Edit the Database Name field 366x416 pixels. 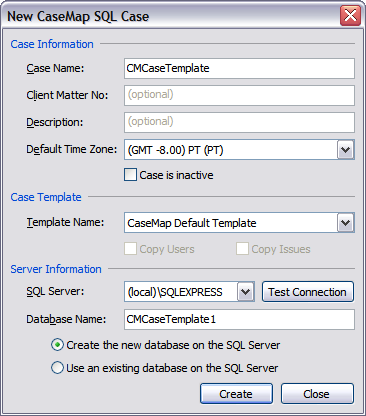(x=239, y=319)
